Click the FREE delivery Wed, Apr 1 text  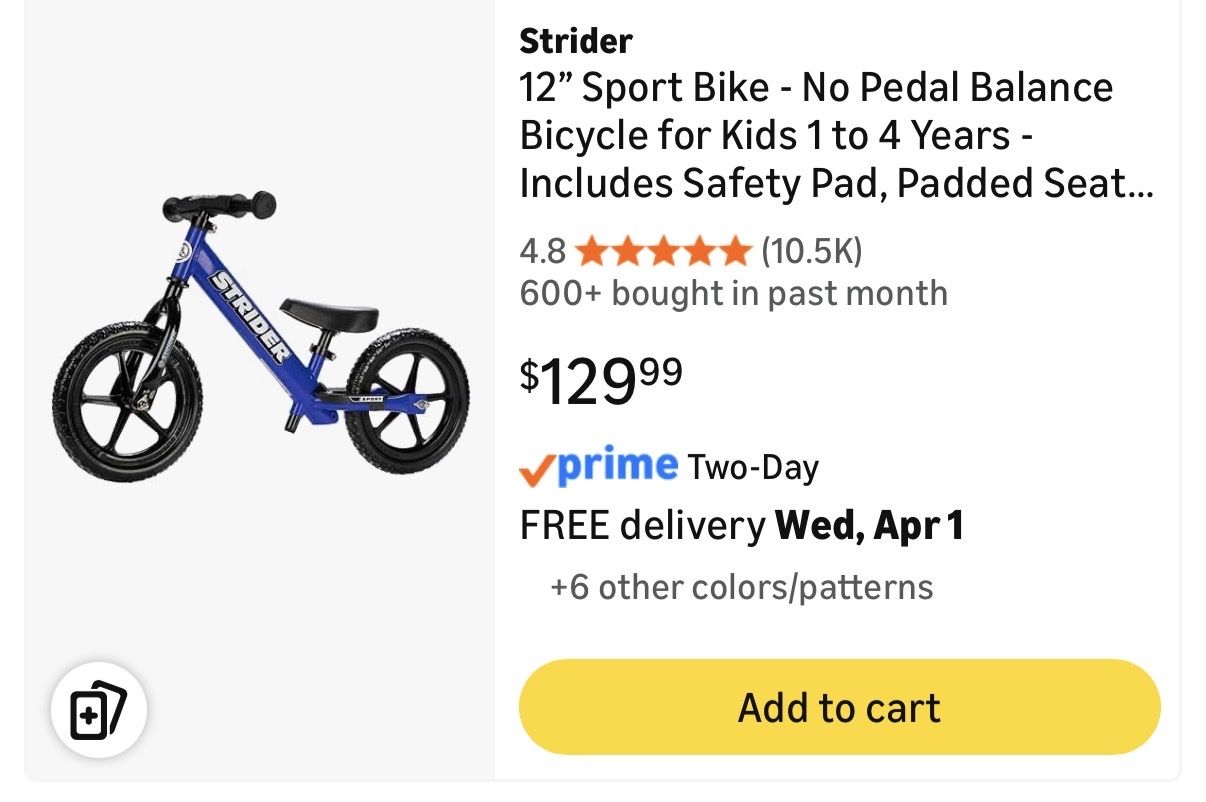coord(741,526)
